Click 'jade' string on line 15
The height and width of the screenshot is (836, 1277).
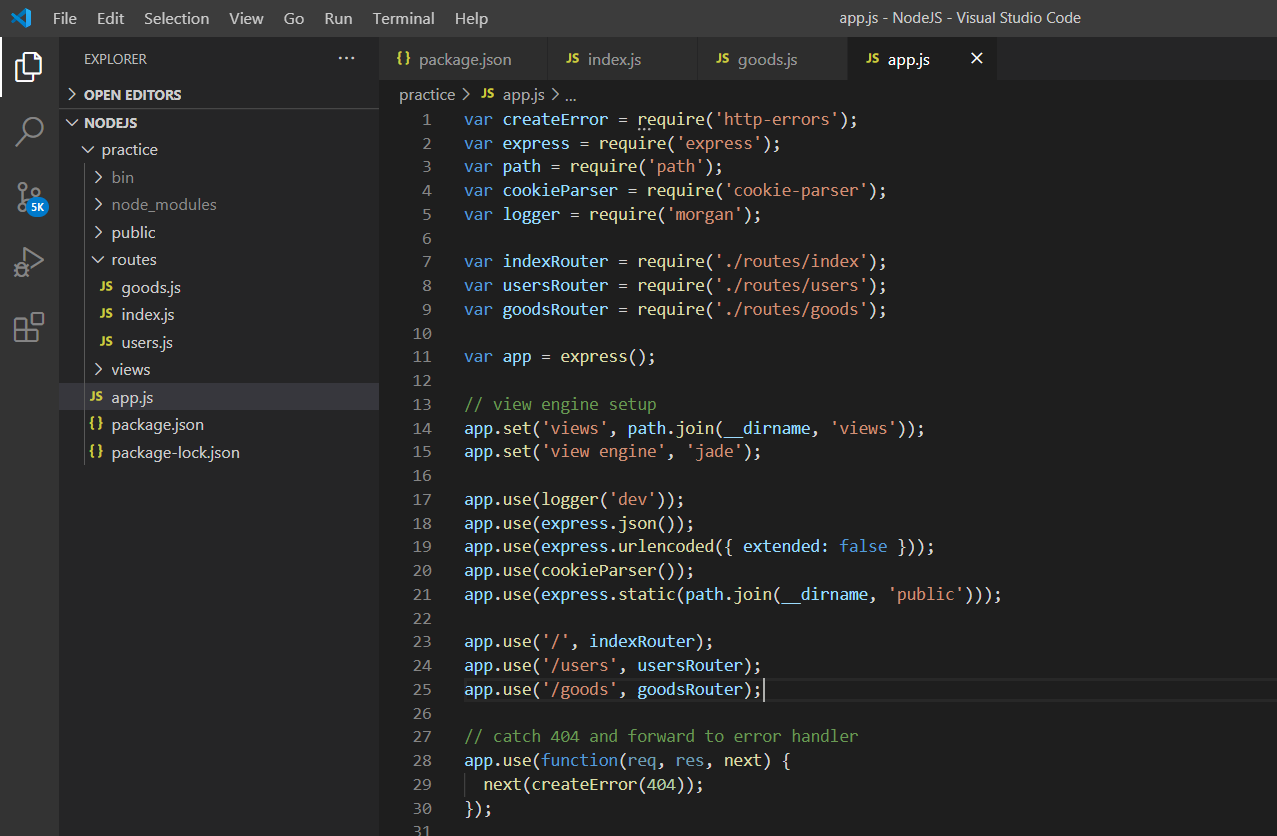tap(714, 451)
